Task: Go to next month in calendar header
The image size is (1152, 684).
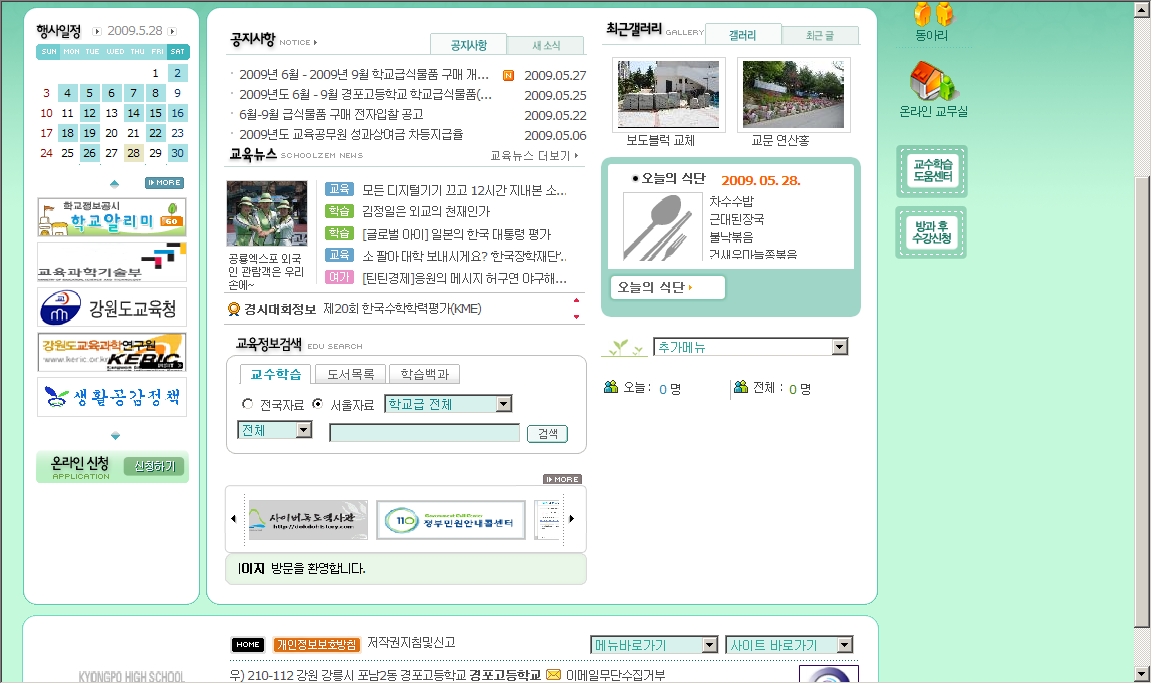Action: 173,32
